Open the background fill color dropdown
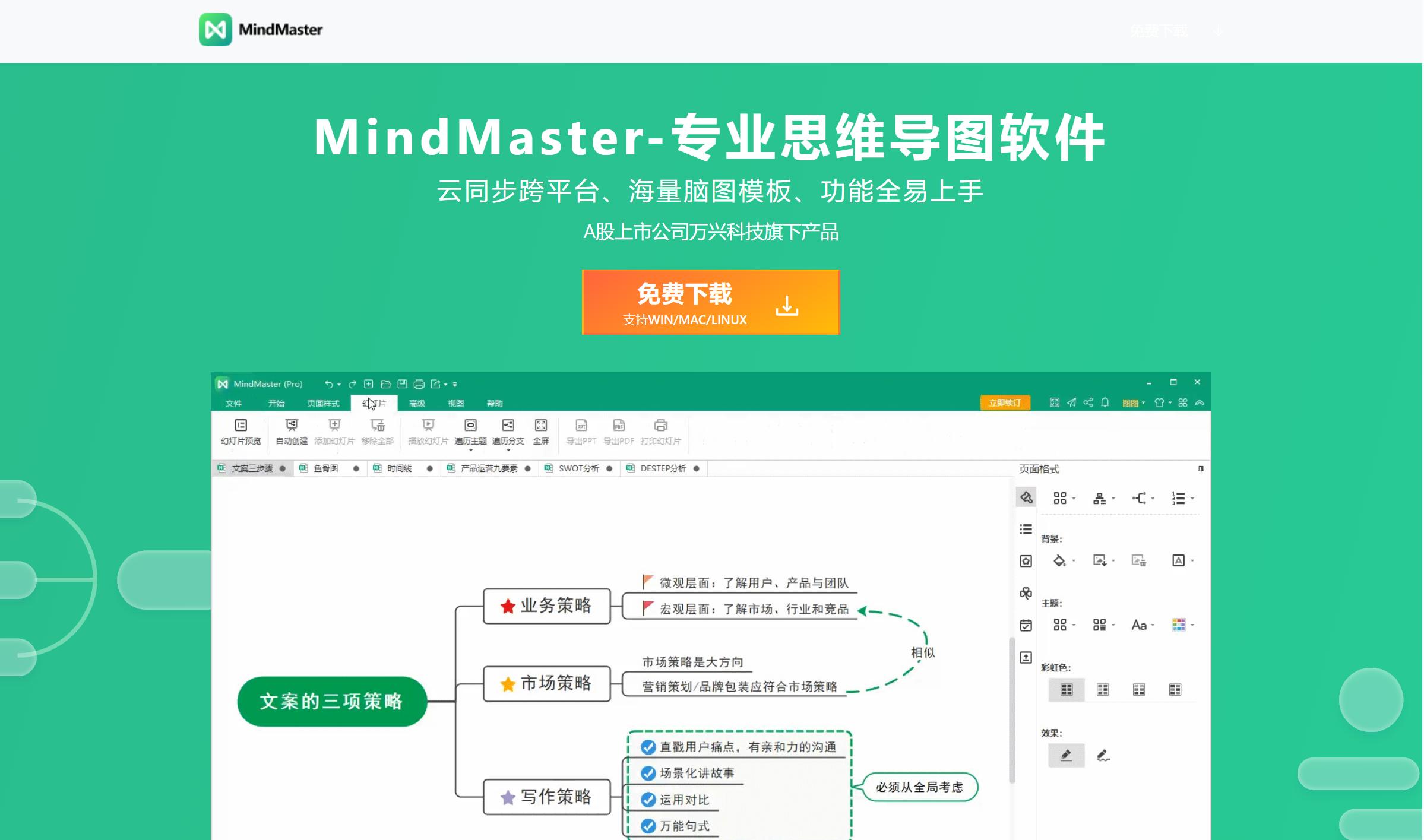 tap(1074, 560)
